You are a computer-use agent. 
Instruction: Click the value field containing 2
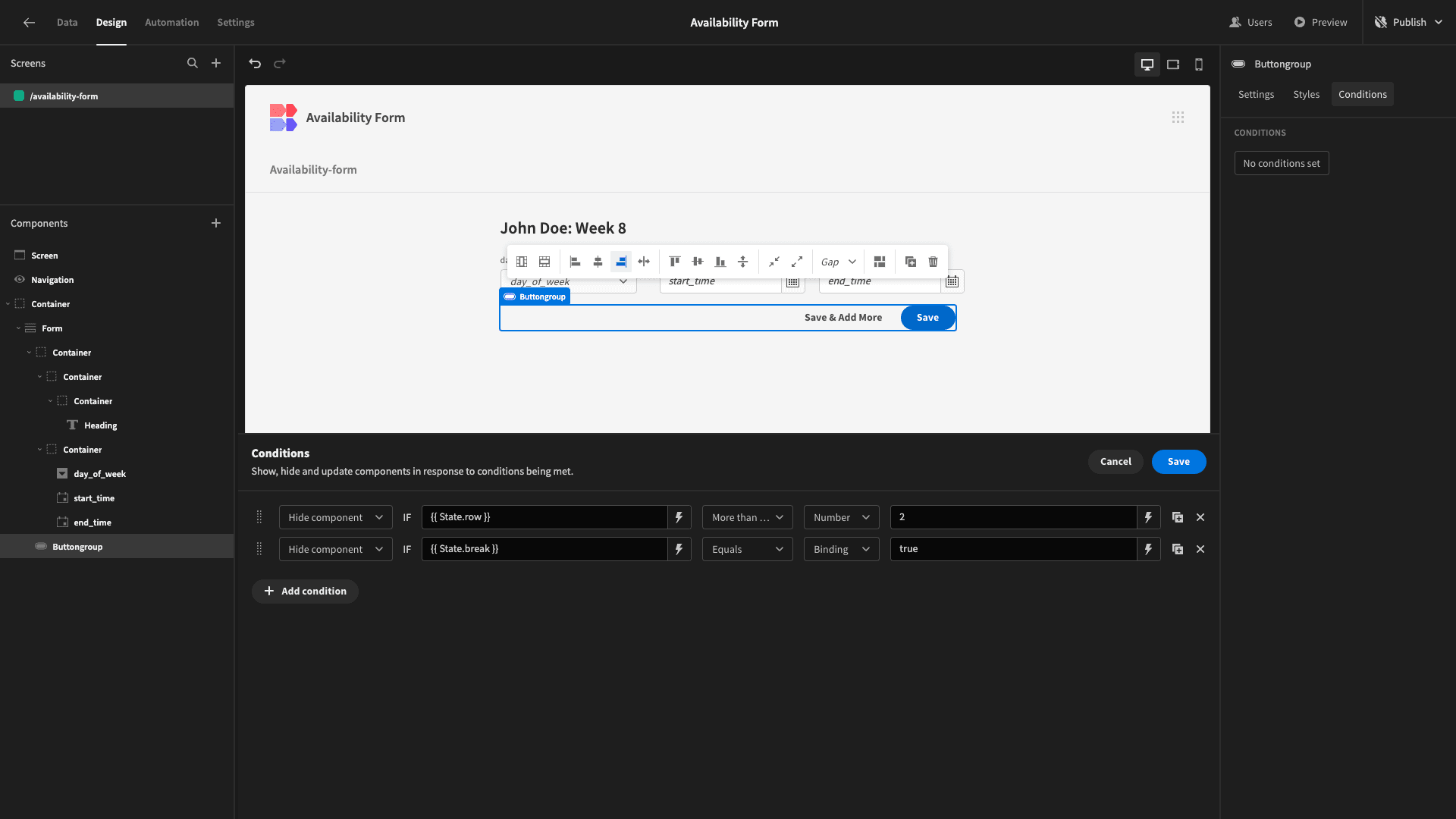pyautogui.click(x=1013, y=517)
